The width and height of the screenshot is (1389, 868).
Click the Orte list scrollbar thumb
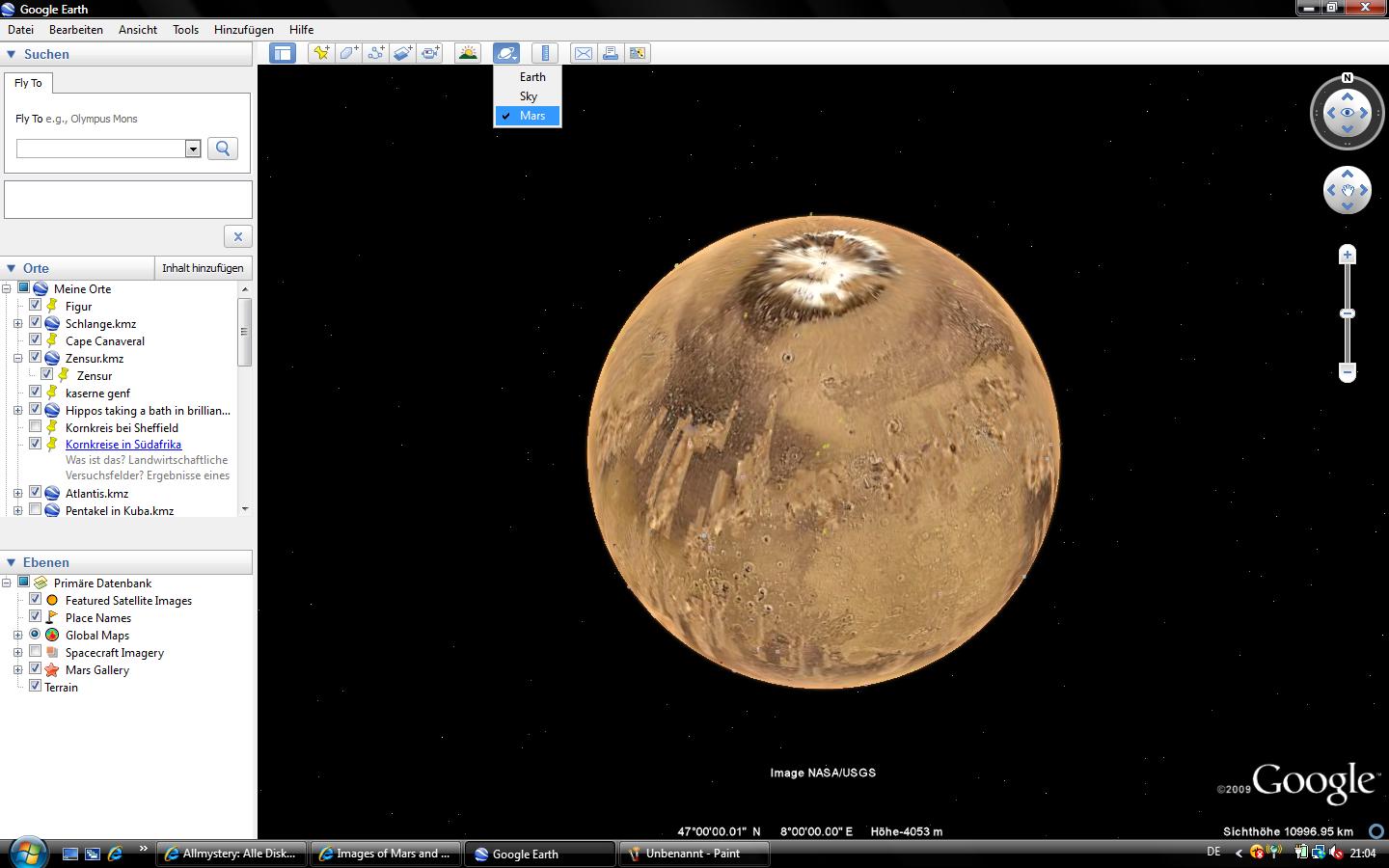pyautogui.click(x=244, y=332)
